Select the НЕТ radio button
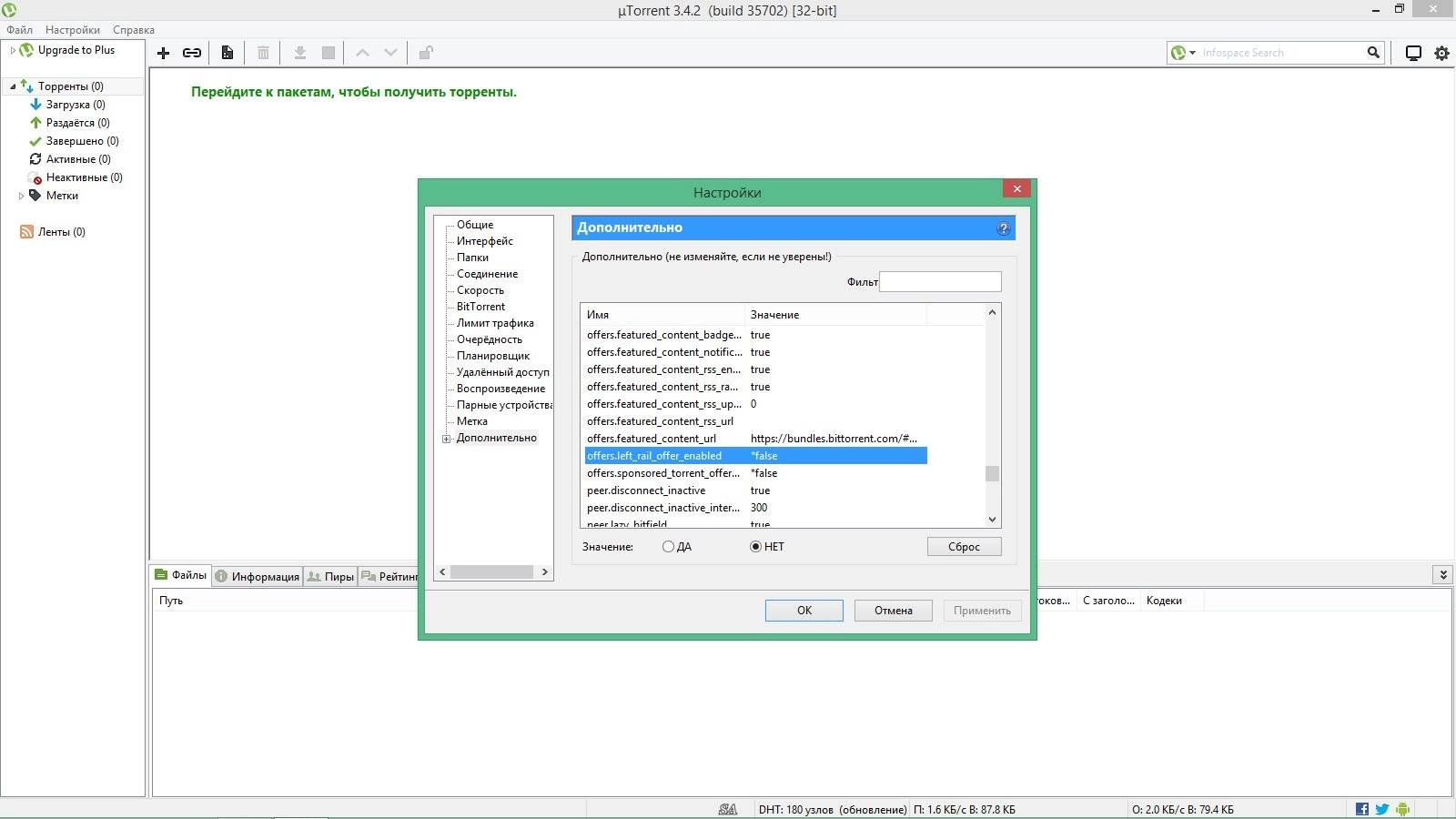 [x=755, y=547]
